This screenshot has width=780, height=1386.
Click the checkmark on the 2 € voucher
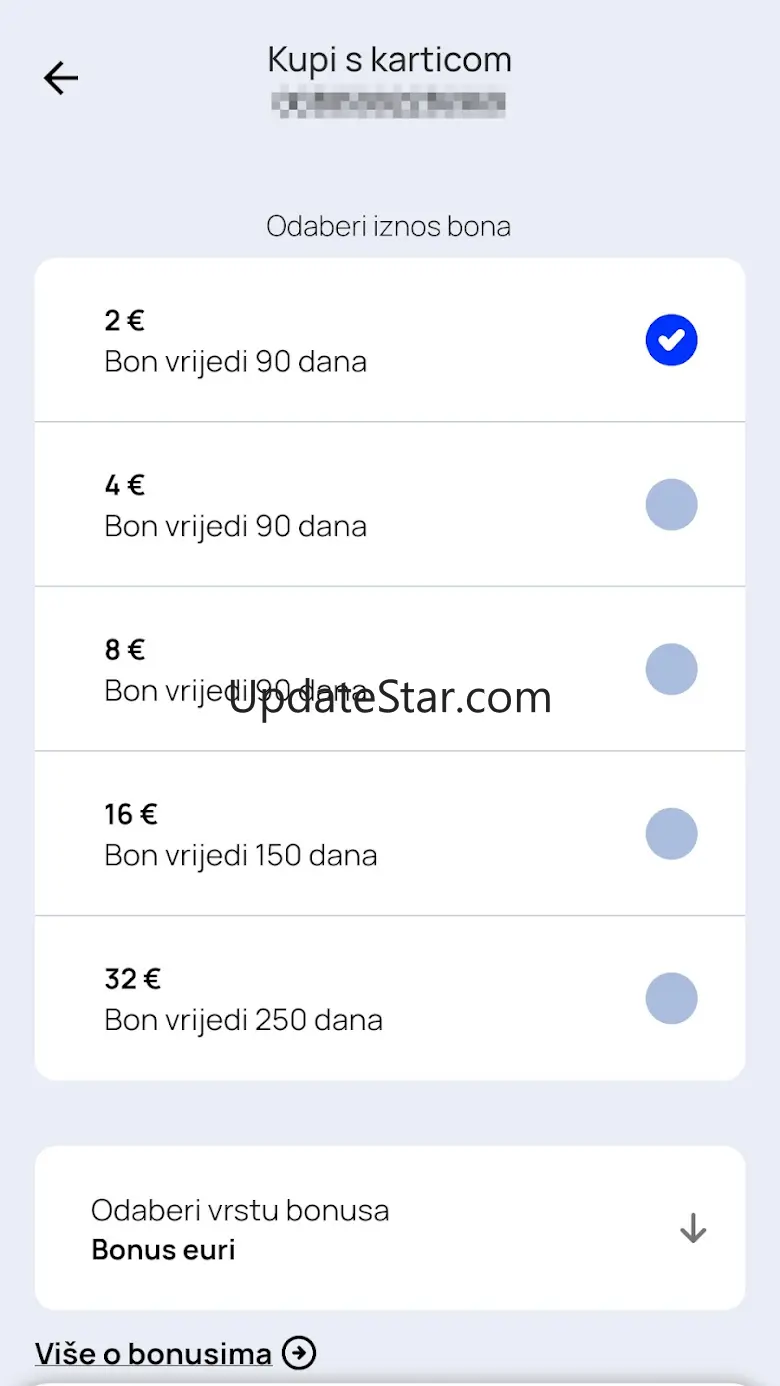[x=671, y=340]
